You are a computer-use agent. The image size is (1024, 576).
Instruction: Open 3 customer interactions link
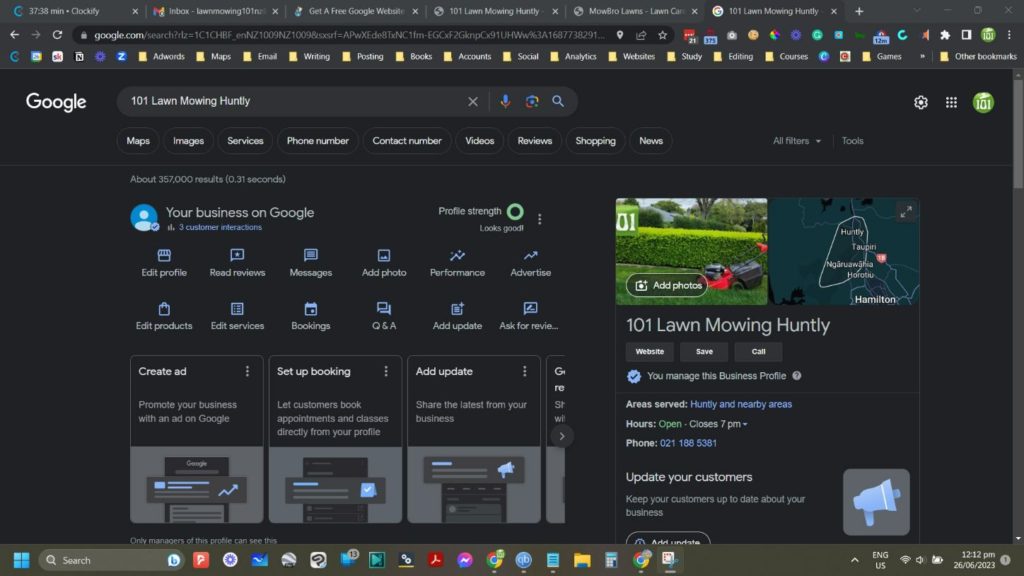pyautogui.click(x=220, y=227)
